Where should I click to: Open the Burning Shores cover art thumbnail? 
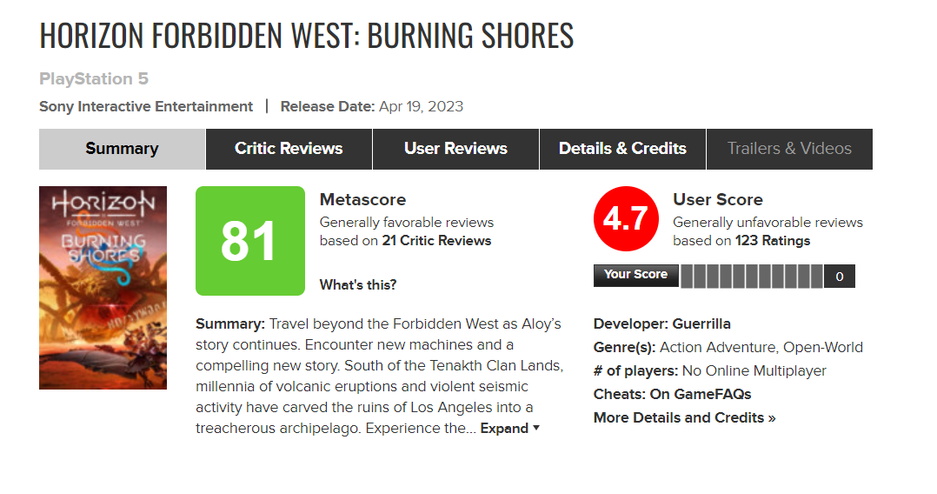tap(102, 287)
